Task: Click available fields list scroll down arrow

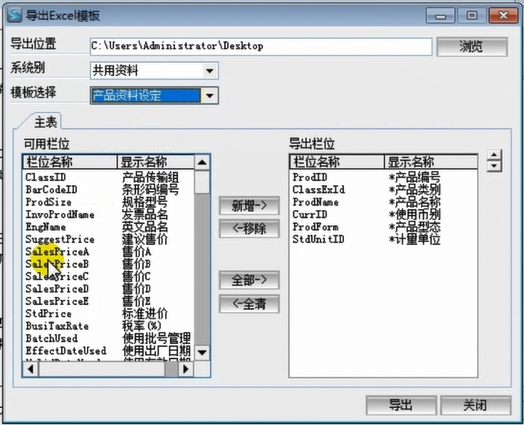Action: 202,352
